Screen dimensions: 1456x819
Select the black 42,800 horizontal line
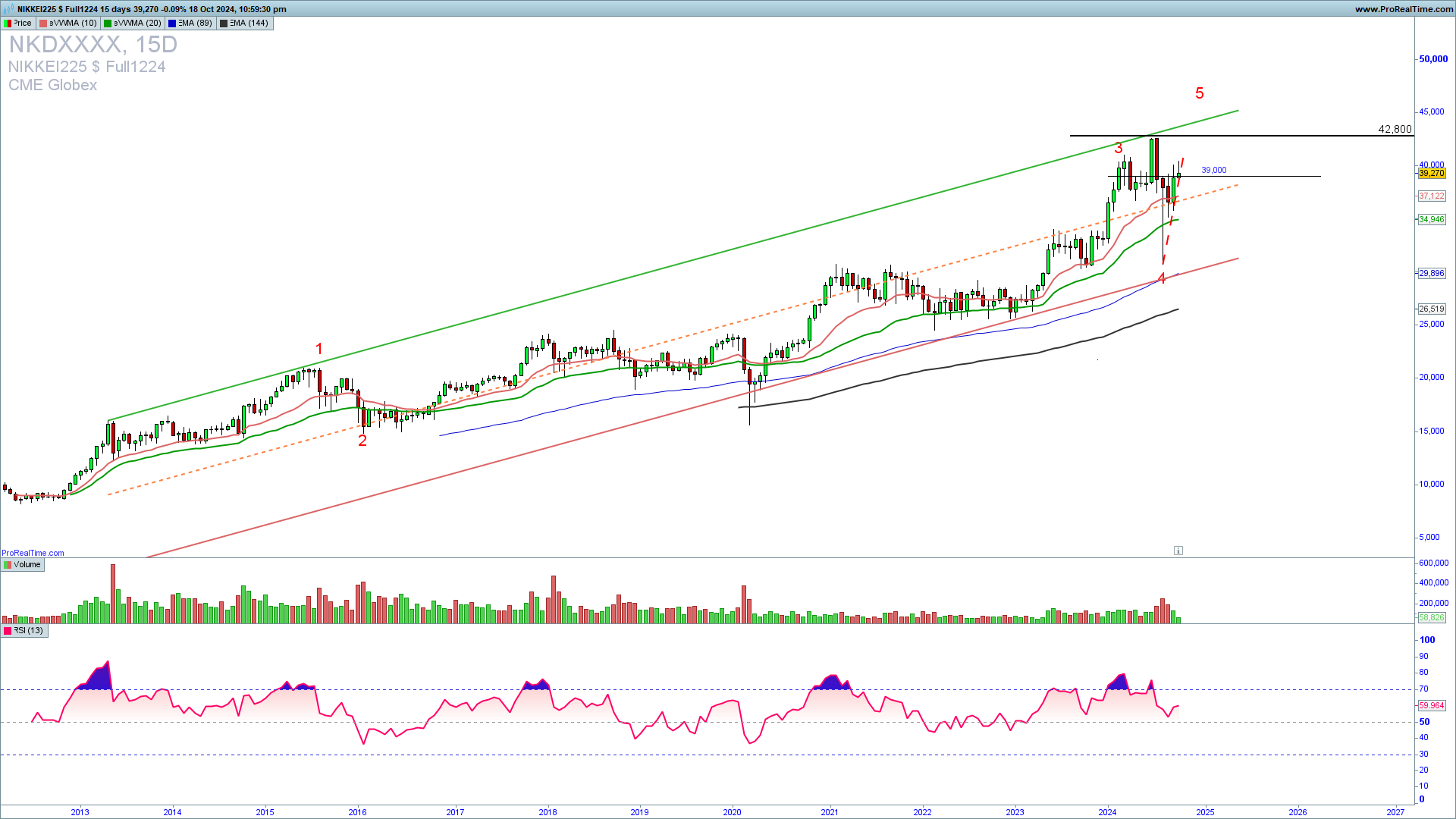click(x=1241, y=136)
